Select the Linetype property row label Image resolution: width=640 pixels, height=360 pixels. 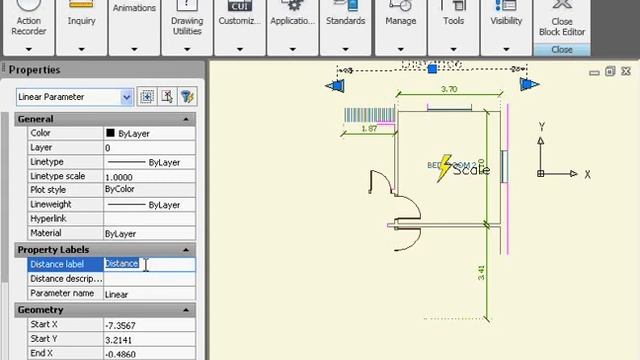pyautogui.click(x=65, y=162)
